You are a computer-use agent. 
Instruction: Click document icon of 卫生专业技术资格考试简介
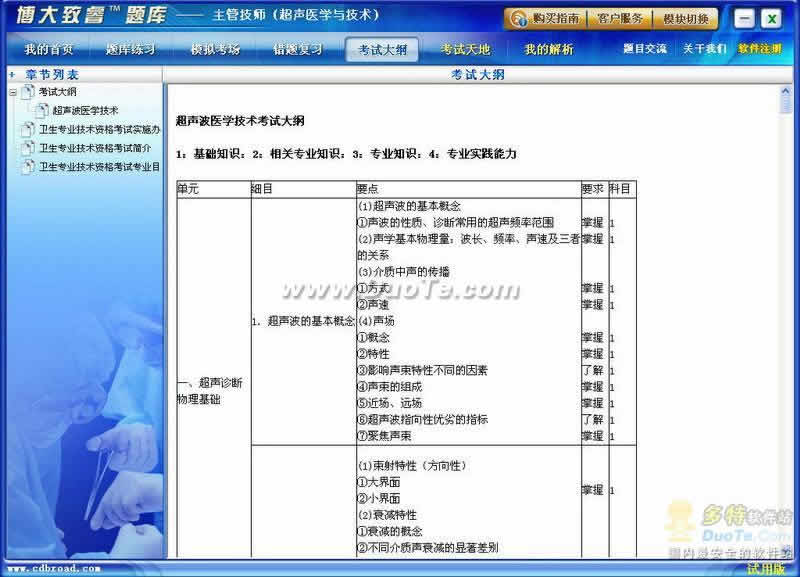pyautogui.click(x=27, y=148)
